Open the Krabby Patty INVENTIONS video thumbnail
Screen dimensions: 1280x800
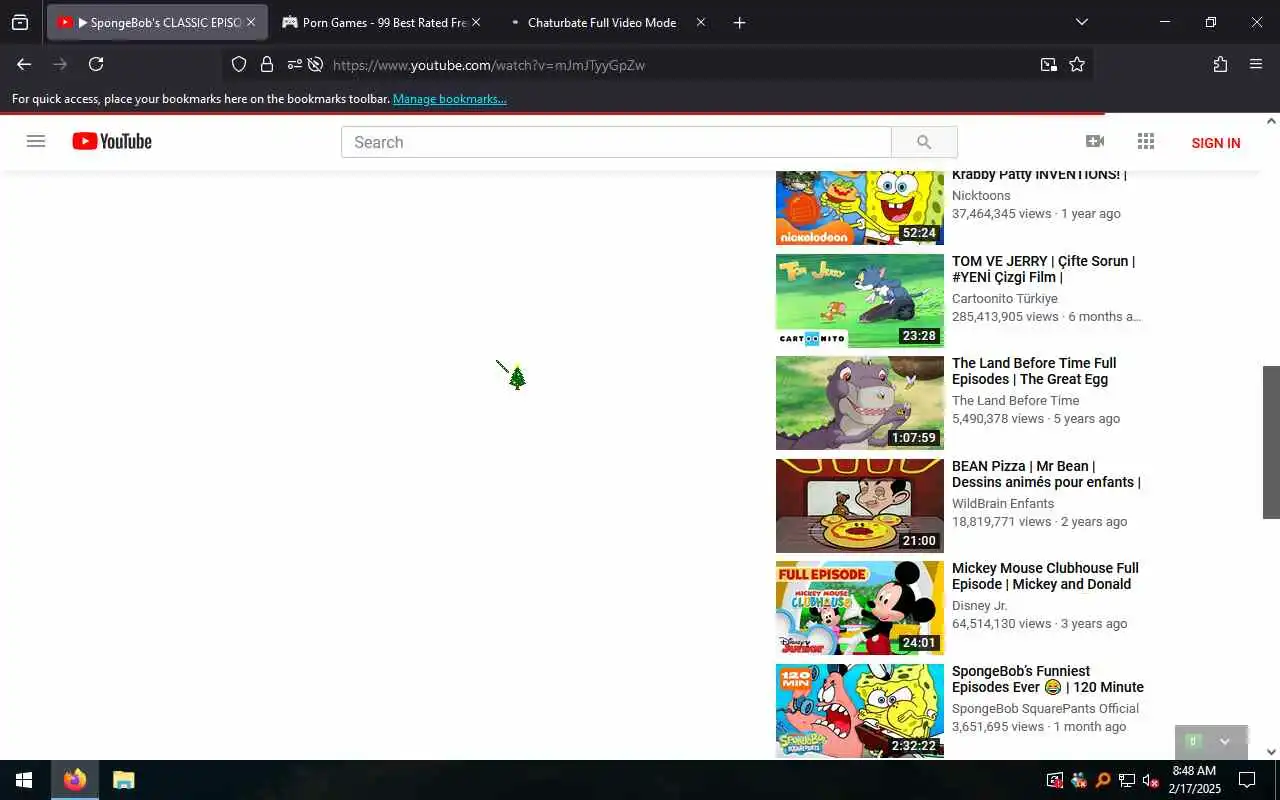[860, 208]
